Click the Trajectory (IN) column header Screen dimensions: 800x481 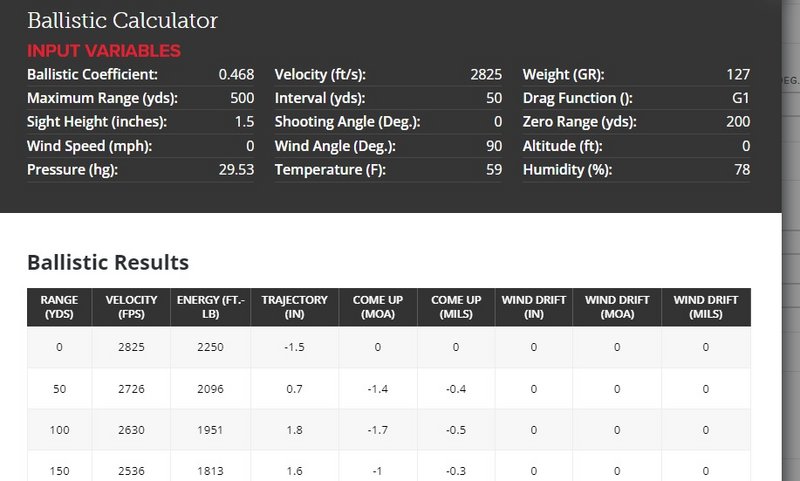coord(294,307)
